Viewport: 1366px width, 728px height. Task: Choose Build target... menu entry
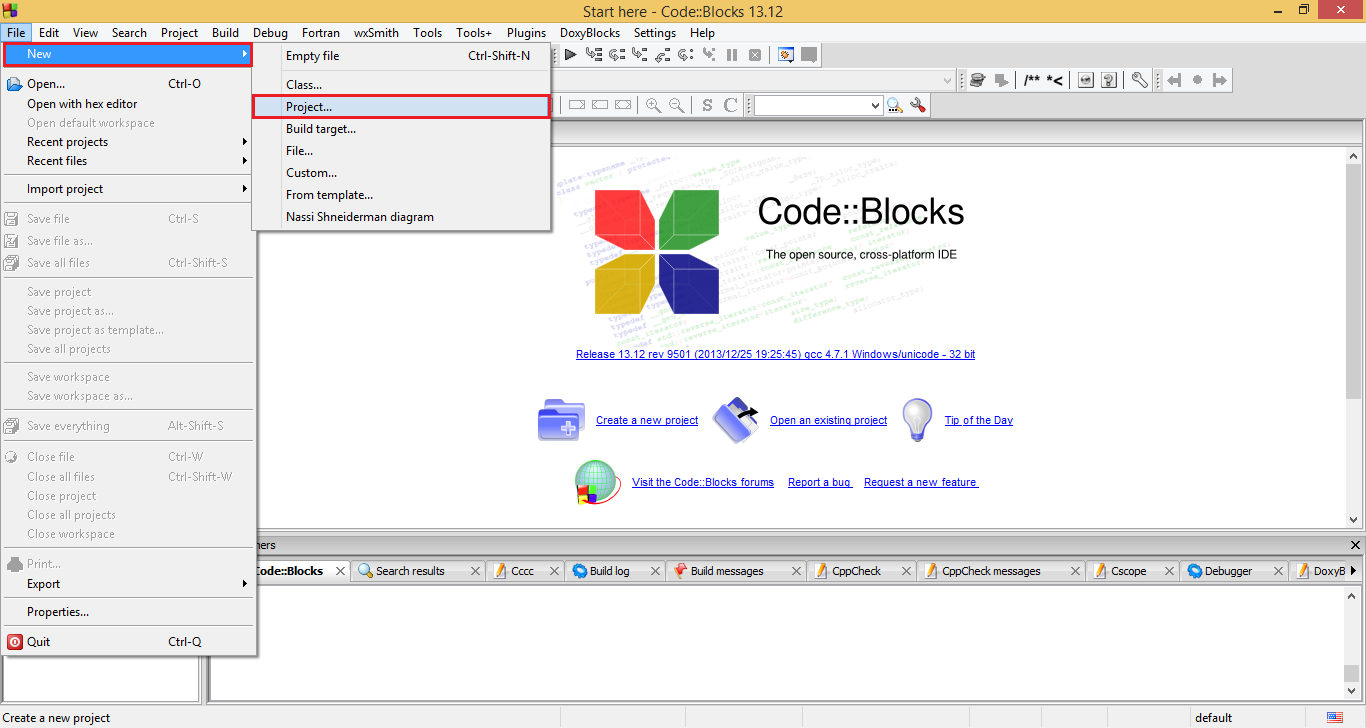click(x=401, y=129)
